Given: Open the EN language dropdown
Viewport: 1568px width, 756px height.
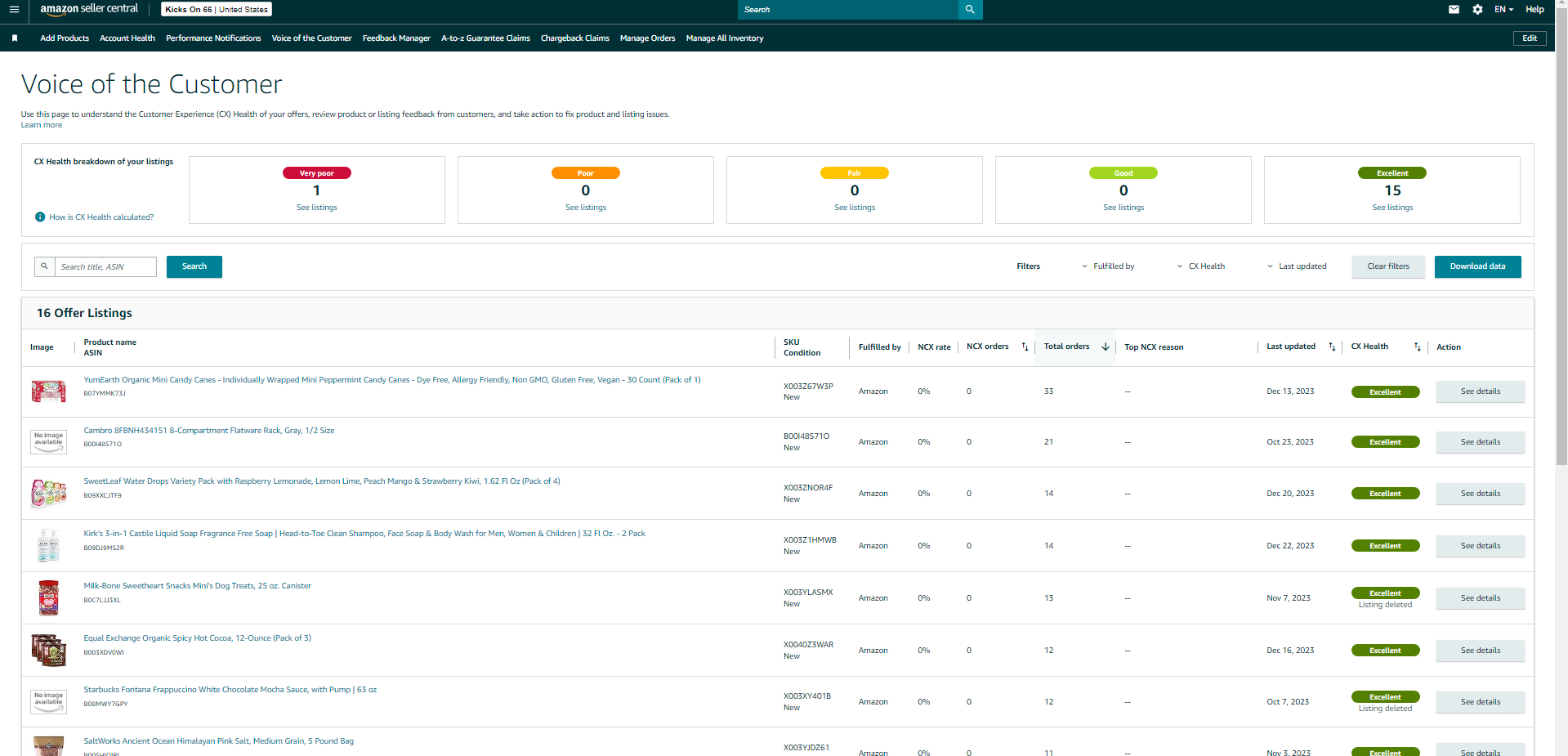Looking at the screenshot, I should 1503,10.
